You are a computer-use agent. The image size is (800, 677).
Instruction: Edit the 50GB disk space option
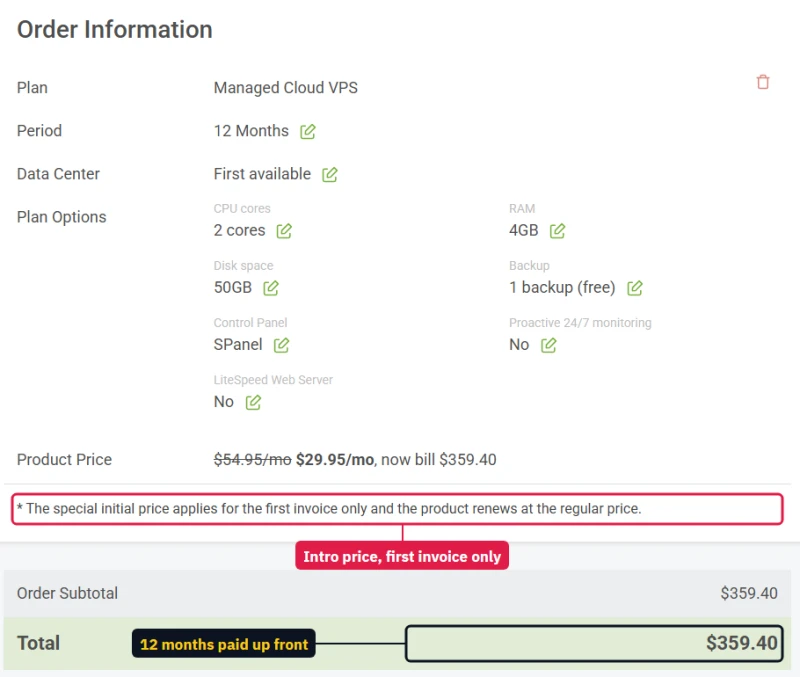(271, 288)
